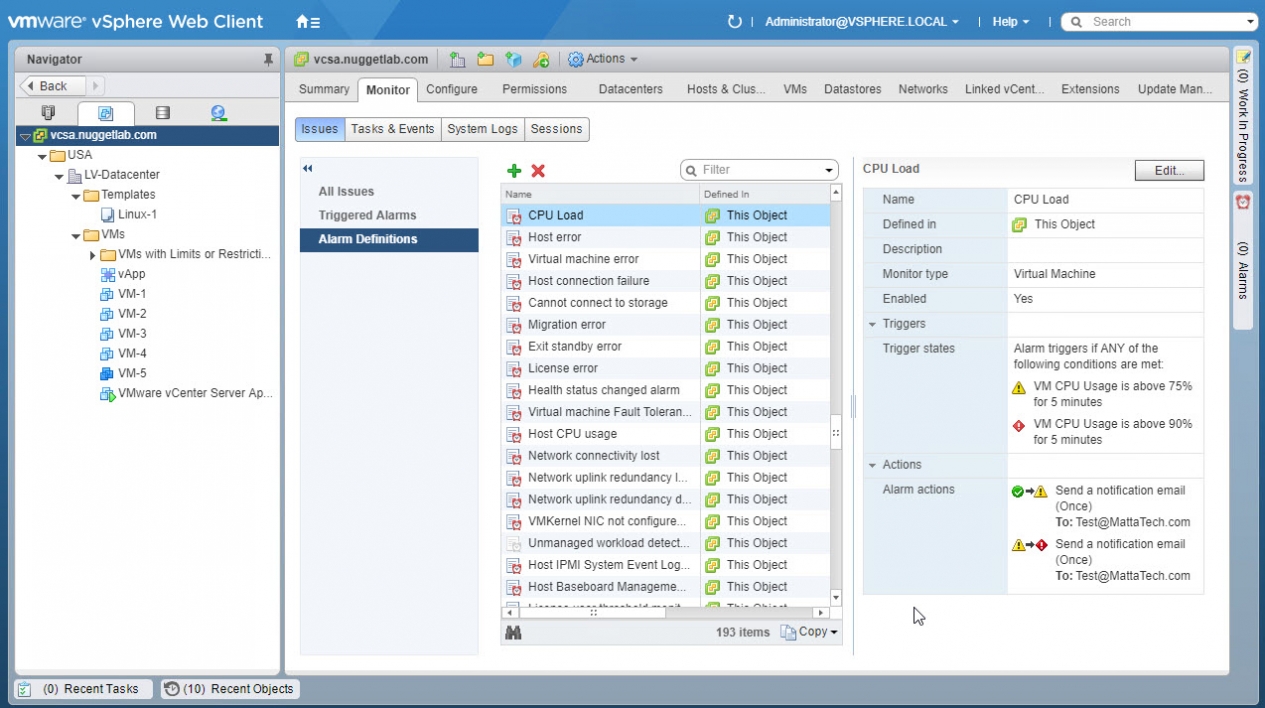Click the Back button in Navigator
Viewport: 1265px width, 708px height.
53,86
